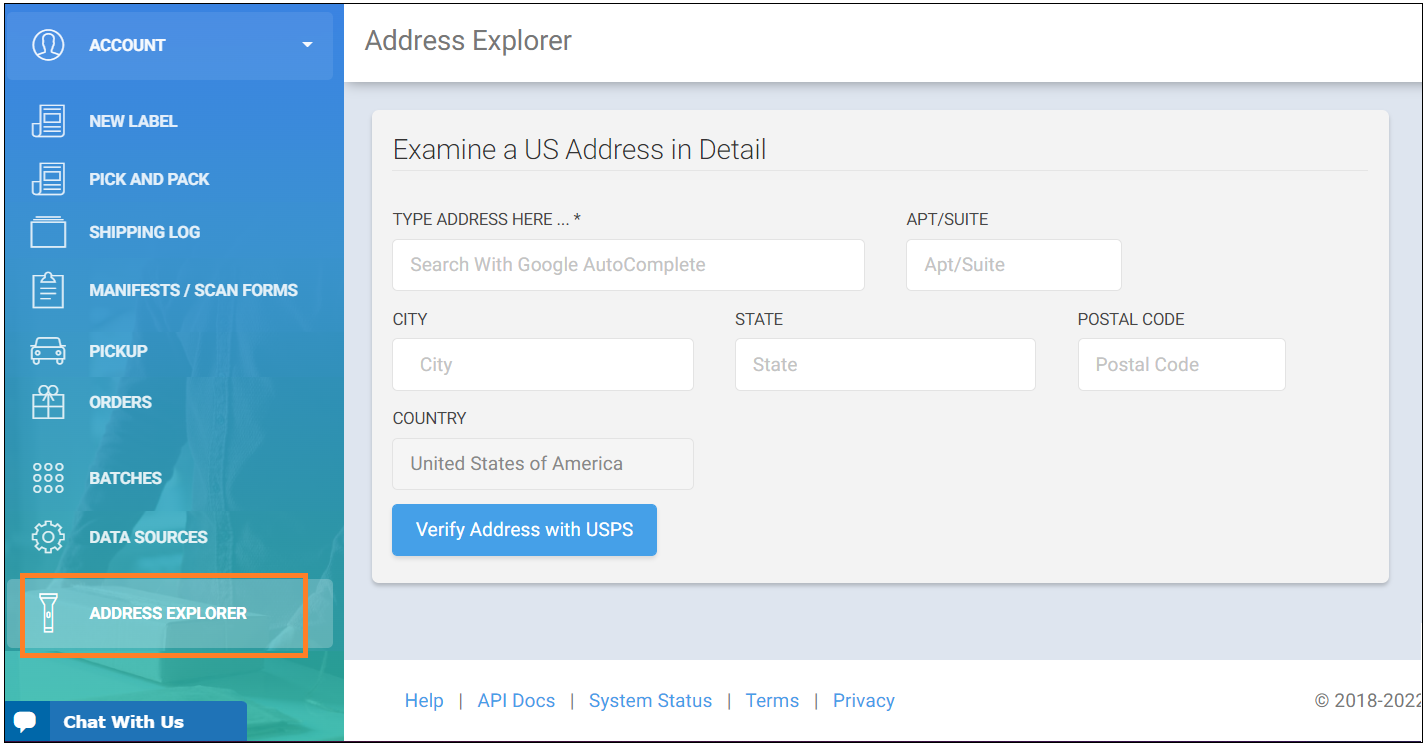Navigate to the Batches section
The height and width of the screenshot is (746, 1427).
[125, 477]
